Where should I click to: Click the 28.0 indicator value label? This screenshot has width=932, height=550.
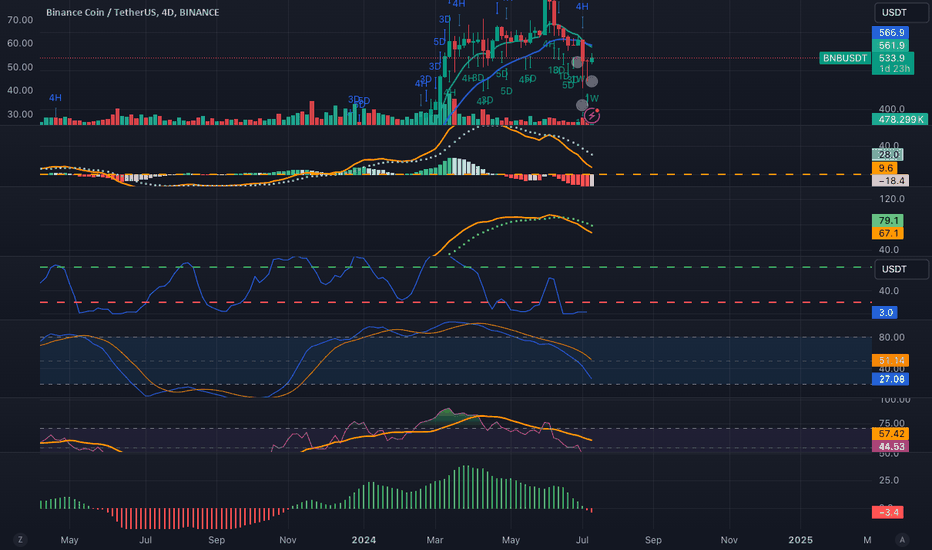(x=888, y=155)
